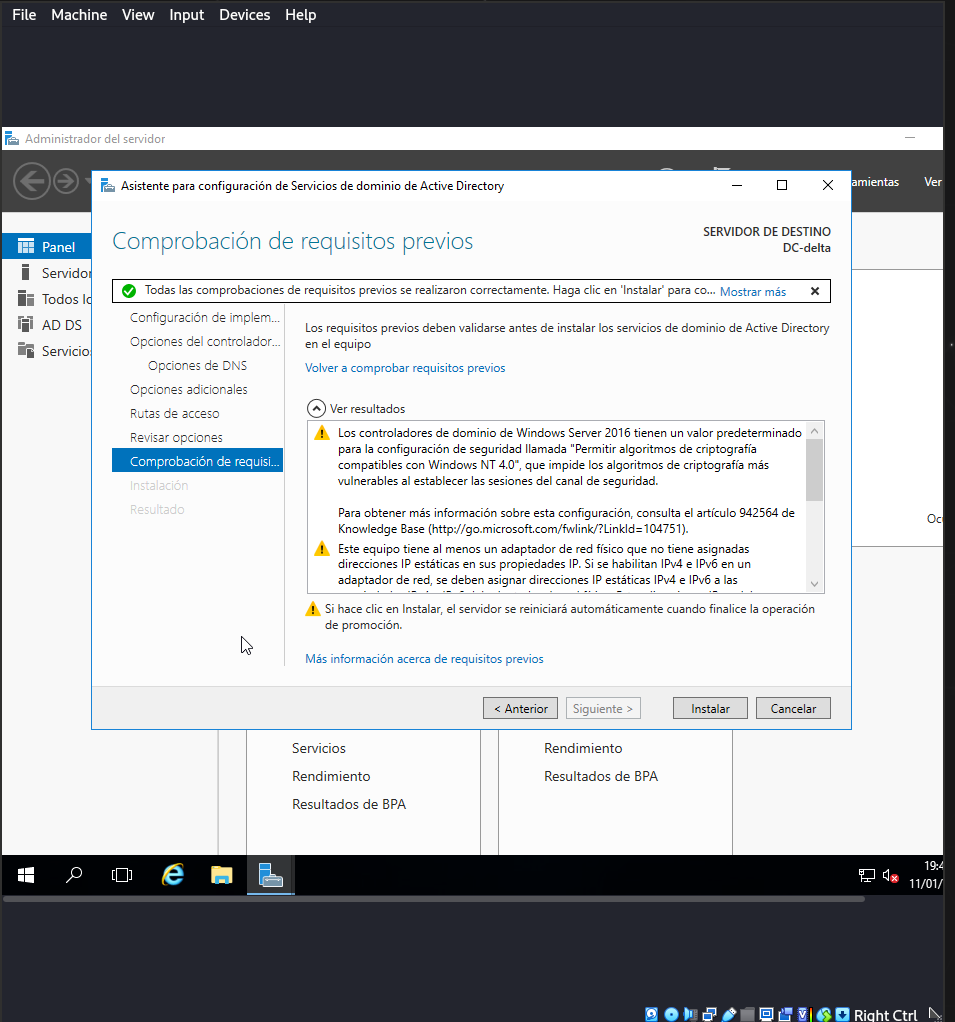Go to the Configuración de implem... step
This screenshot has width=955, height=1022.
[205, 317]
